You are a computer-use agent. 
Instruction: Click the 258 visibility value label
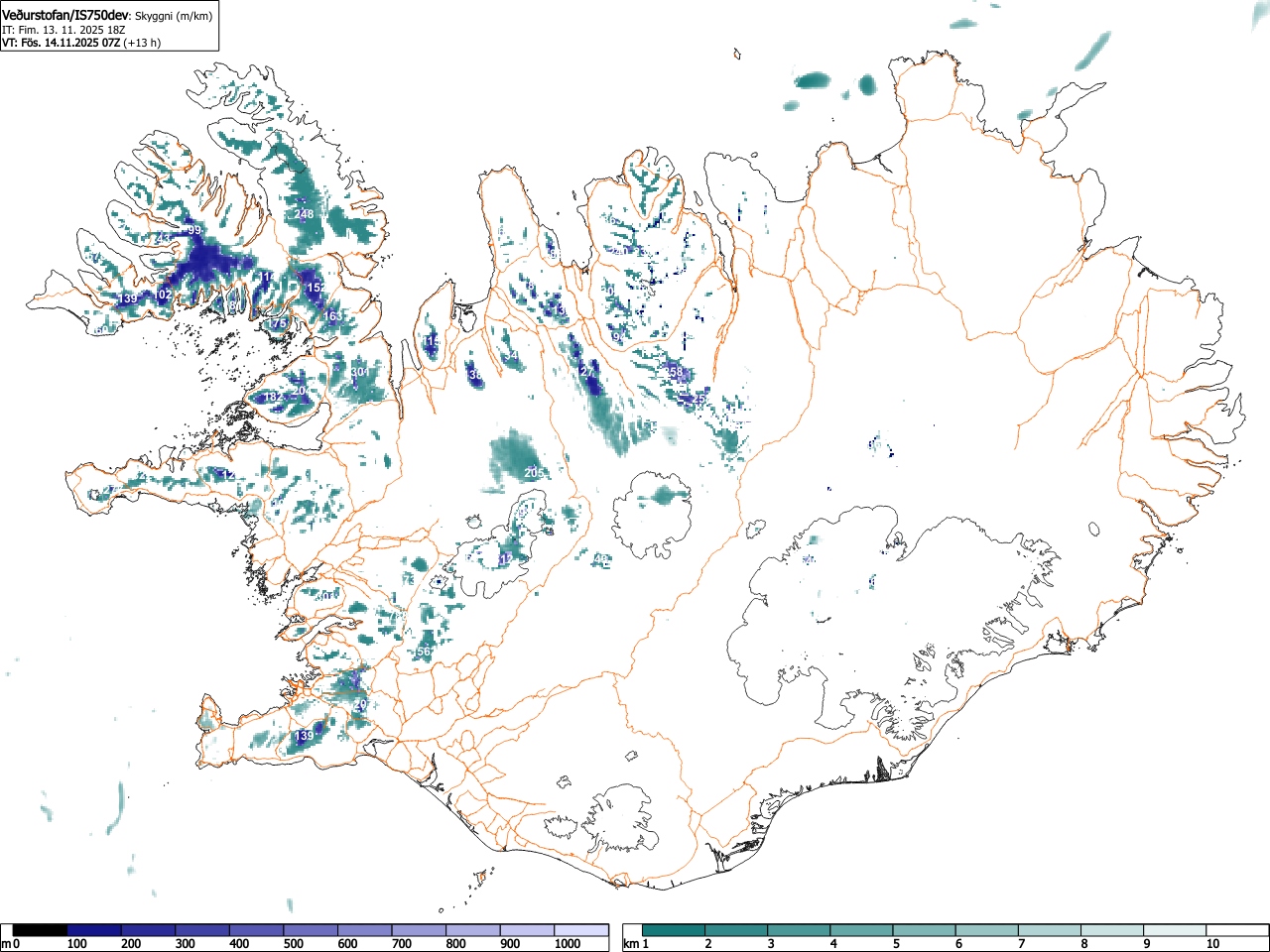tap(675, 373)
